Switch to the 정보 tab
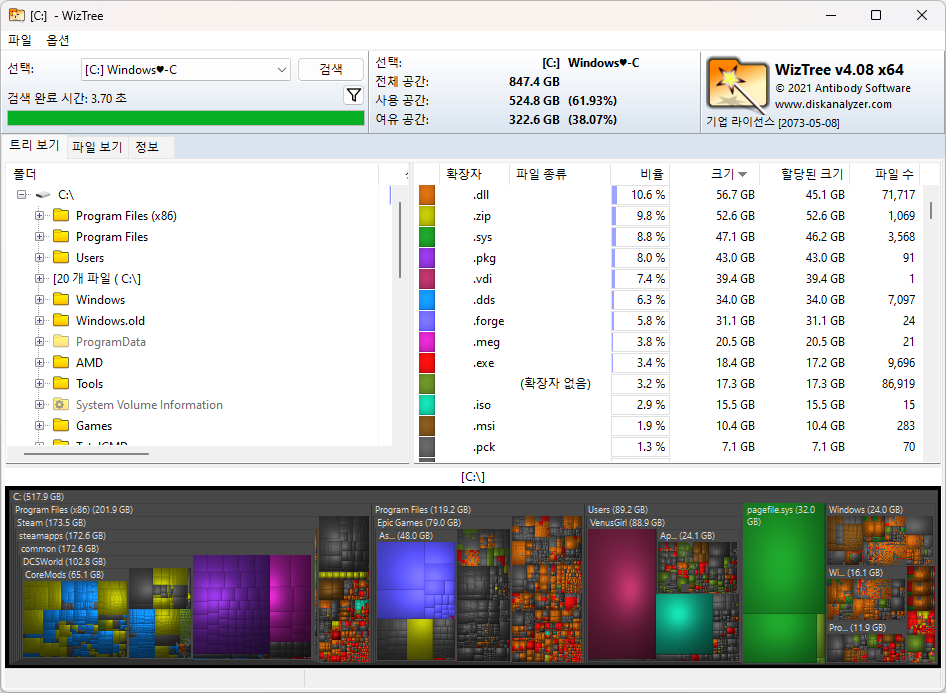Image resolution: width=946 pixels, height=693 pixels. [147, 147]
